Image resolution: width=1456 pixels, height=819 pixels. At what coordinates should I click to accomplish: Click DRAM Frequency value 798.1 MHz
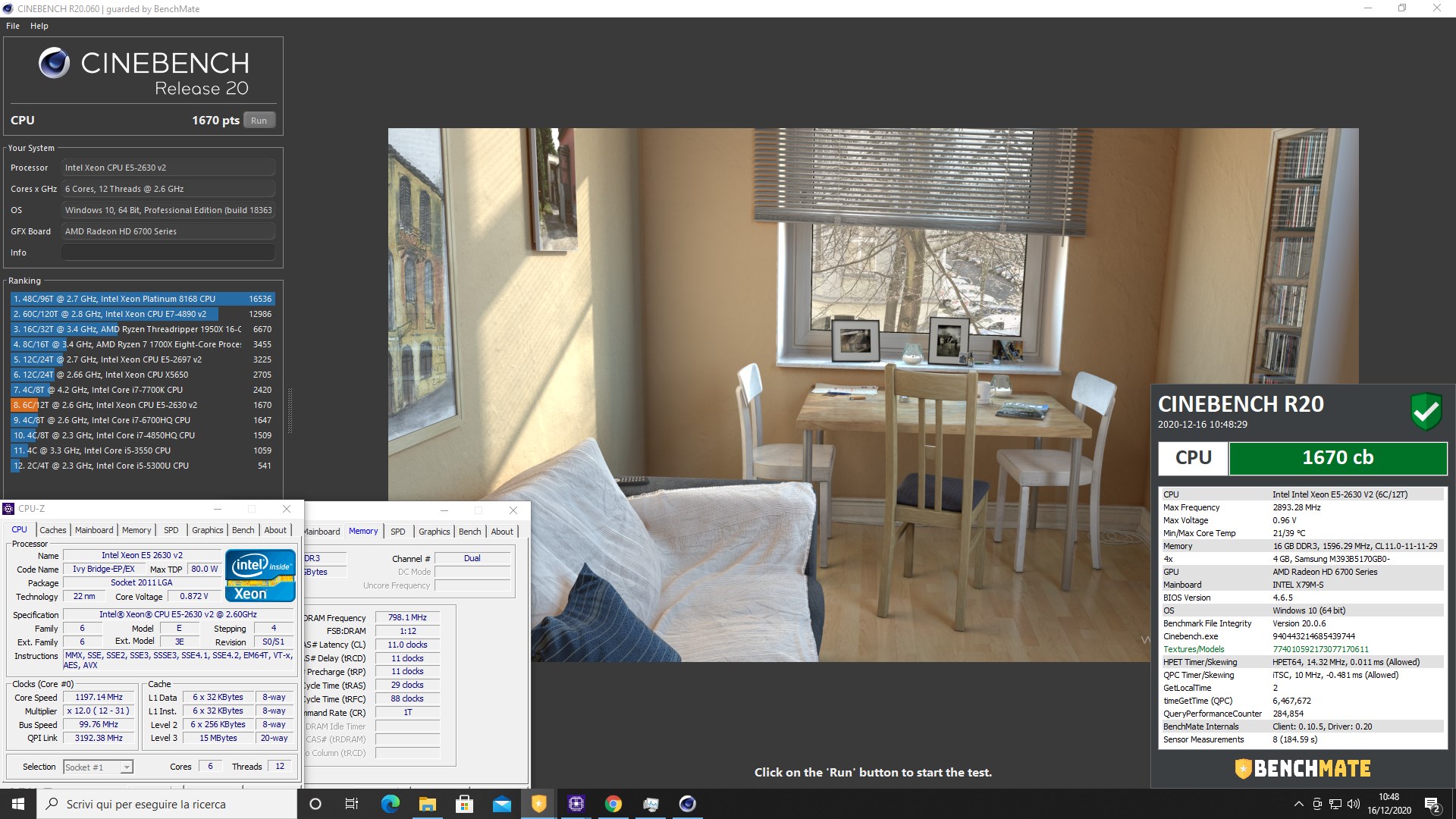pyautogui.click(x=407, y=617)
